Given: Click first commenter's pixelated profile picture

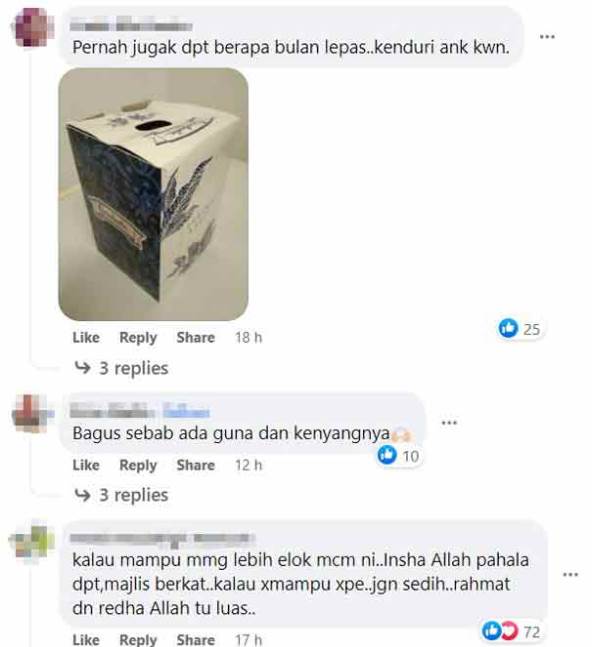Looking at the screenshot, I should [33, 27].
